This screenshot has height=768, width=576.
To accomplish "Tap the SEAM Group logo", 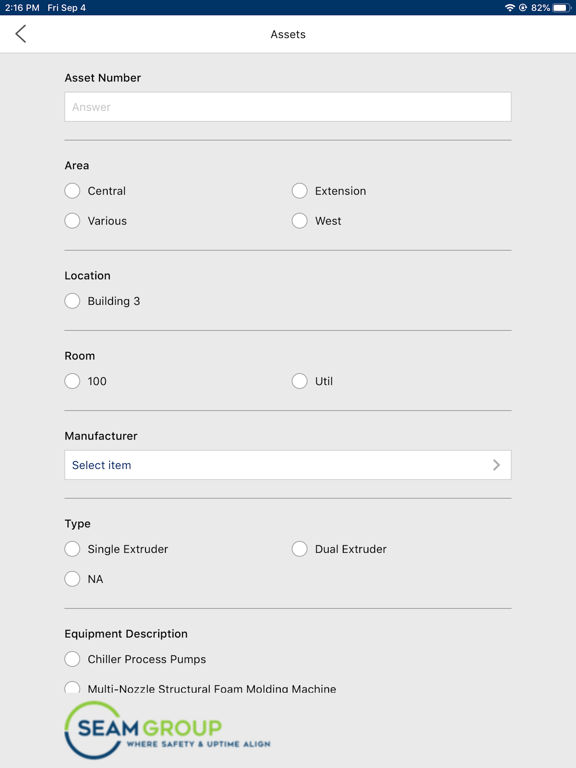I will click(167, 730).
